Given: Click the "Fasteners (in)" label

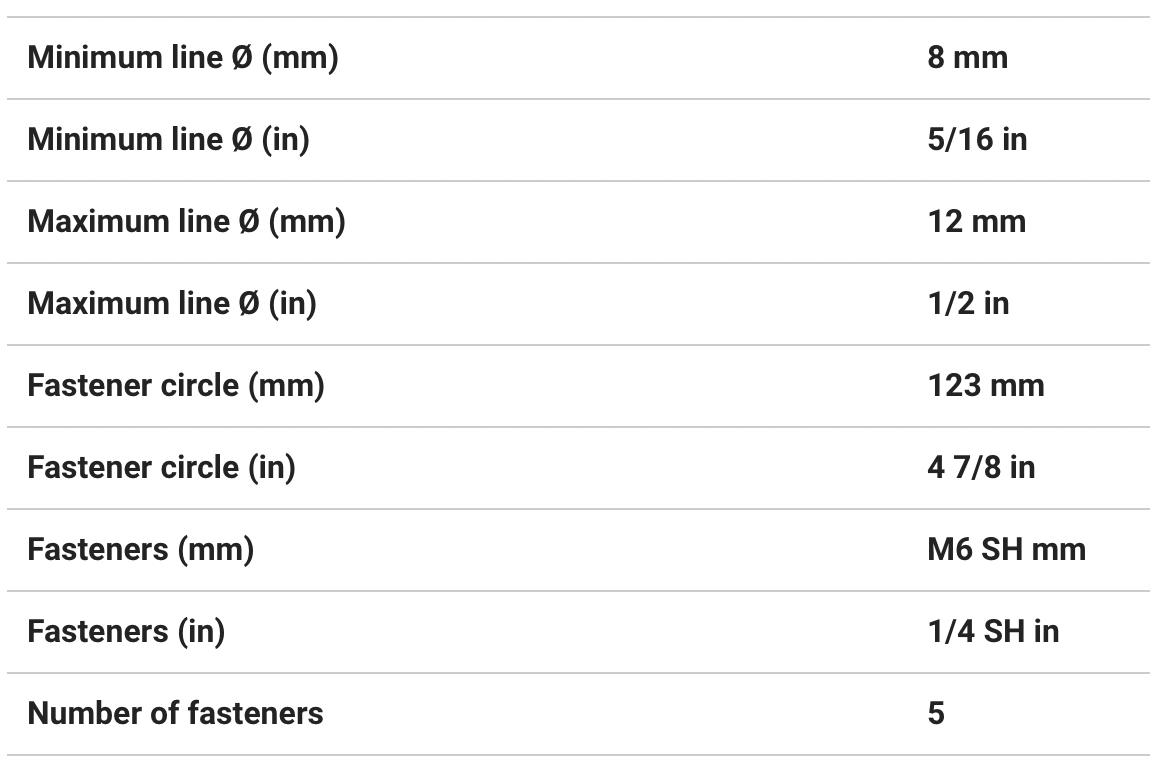Looking at the screenshot, I should (126, 632).
